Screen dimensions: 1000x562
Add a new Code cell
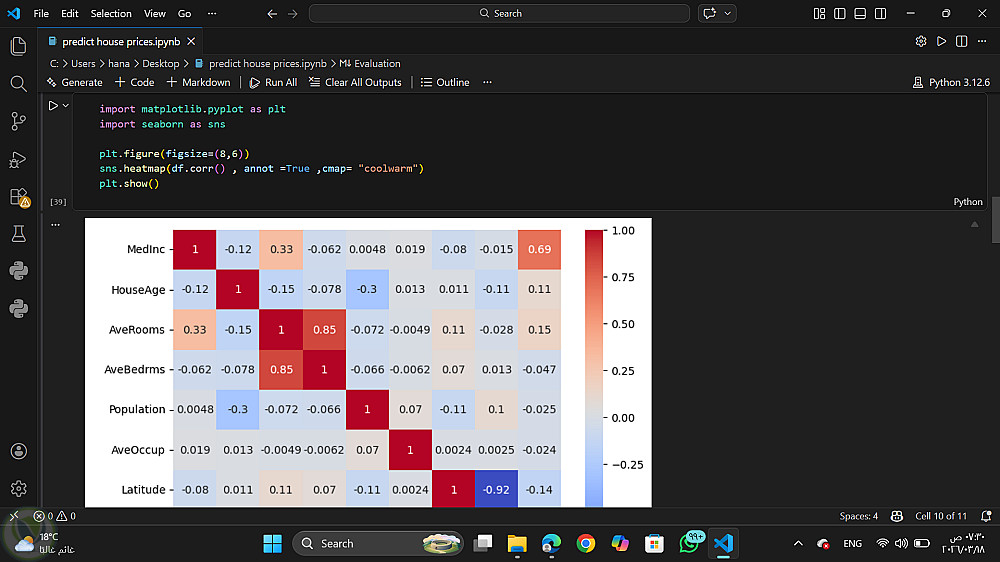(x=135, y=82)
